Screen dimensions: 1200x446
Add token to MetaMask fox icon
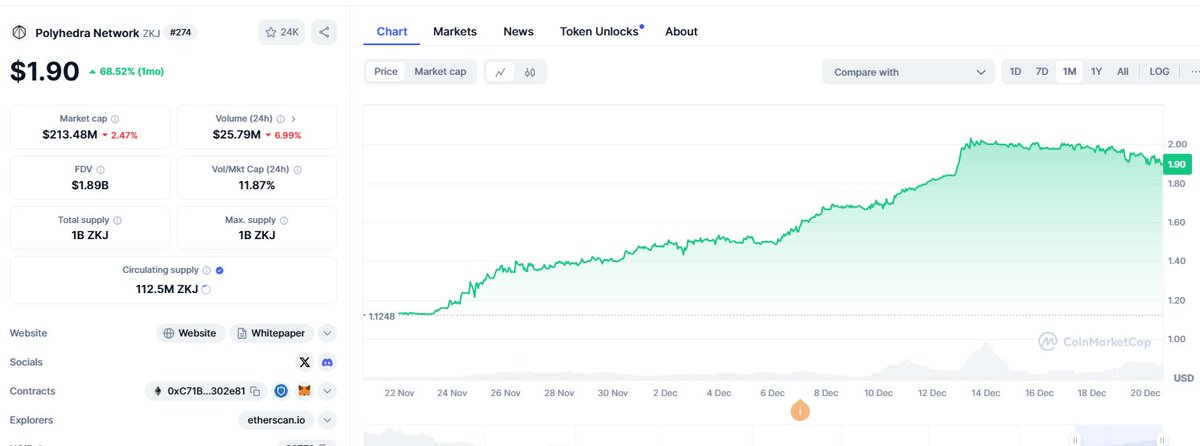click(x=305, y=391)
